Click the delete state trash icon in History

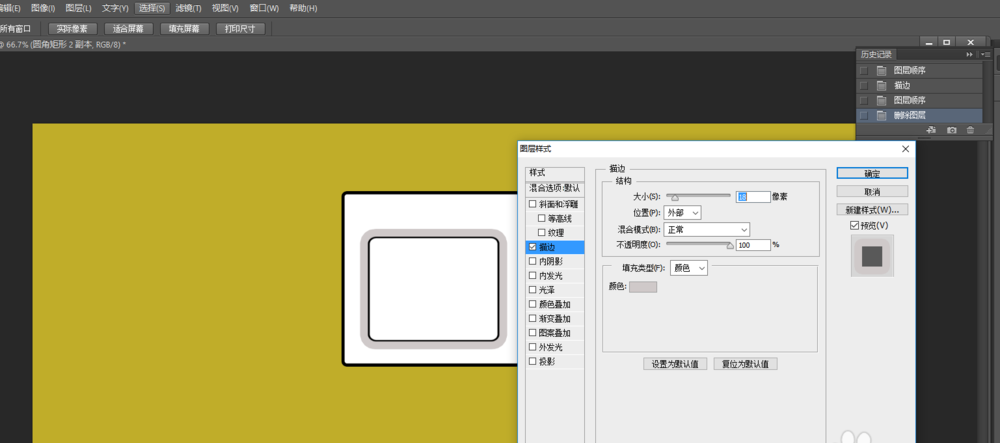[x=970, y=131]
